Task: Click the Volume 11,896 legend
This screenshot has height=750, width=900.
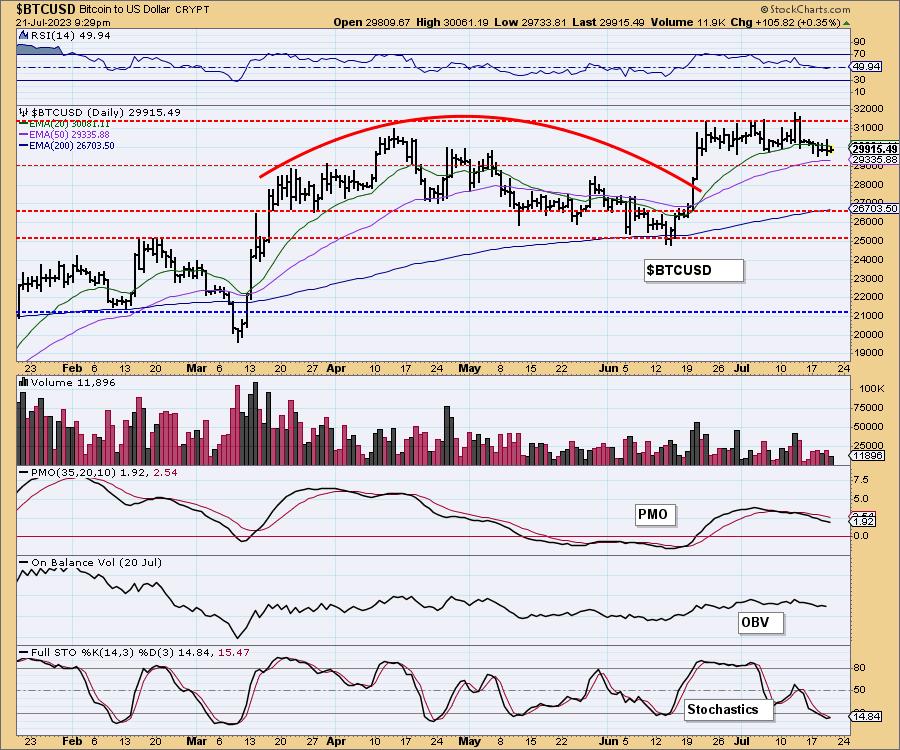Action: [73, 383]
